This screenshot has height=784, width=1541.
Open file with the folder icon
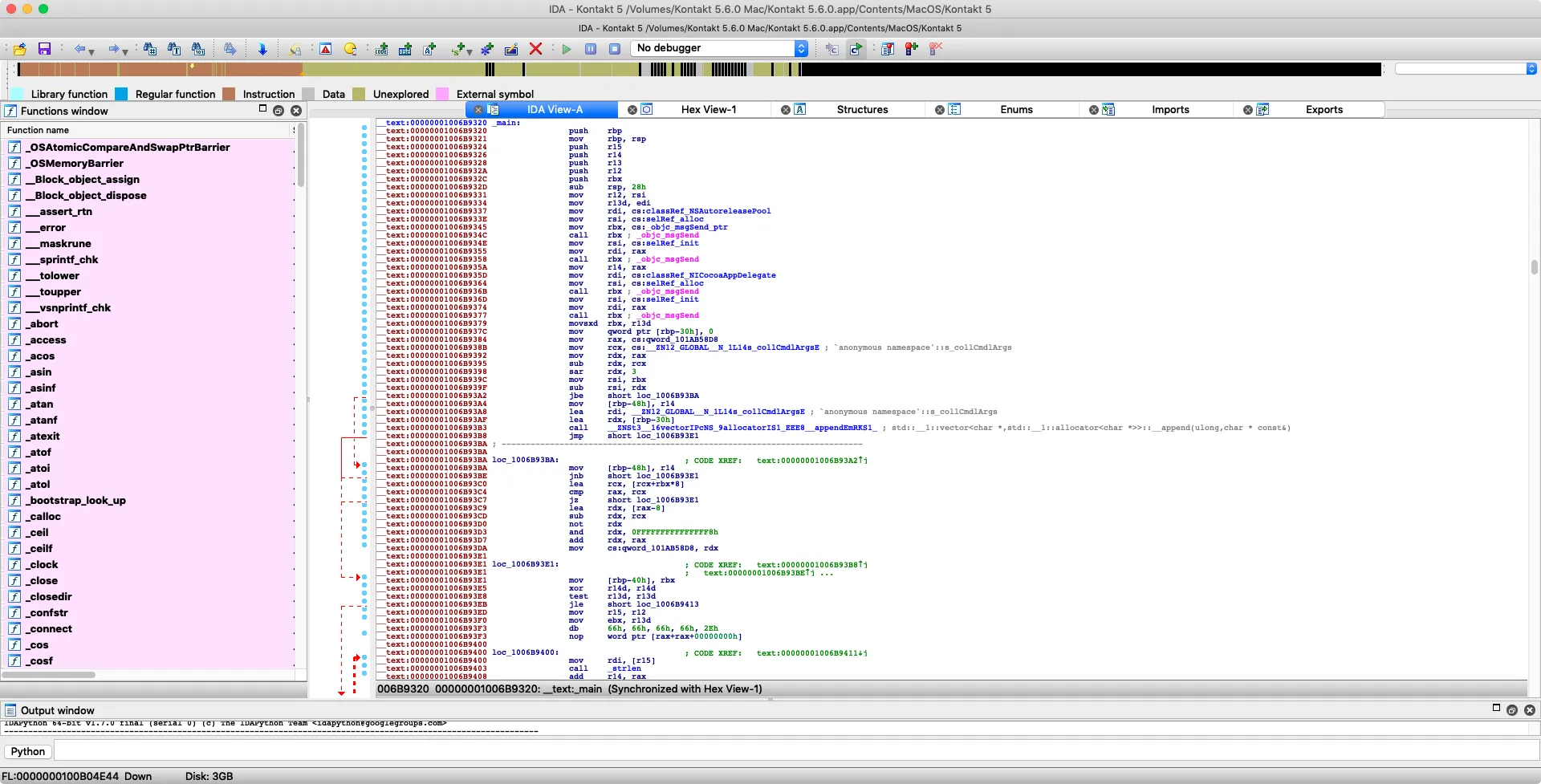coord(19,49)
